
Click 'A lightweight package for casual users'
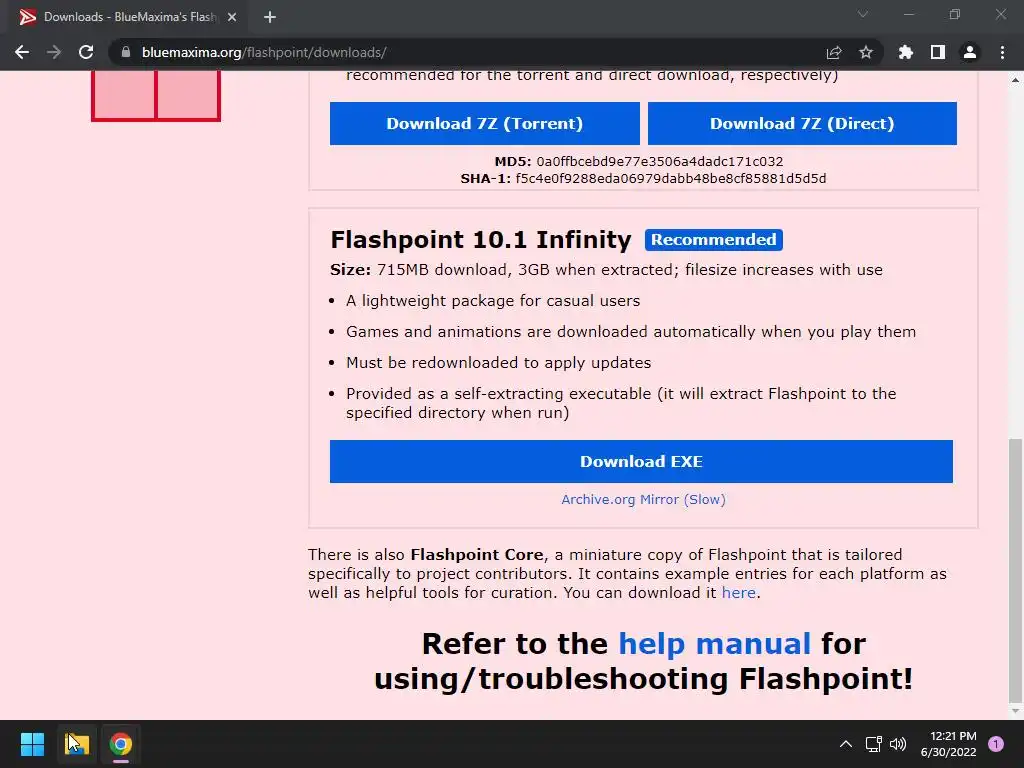pyautogui.click(x=493, y=300)
